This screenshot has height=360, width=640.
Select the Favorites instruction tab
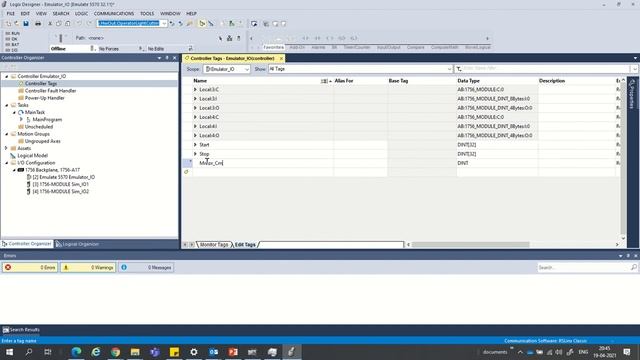(273, 47)
